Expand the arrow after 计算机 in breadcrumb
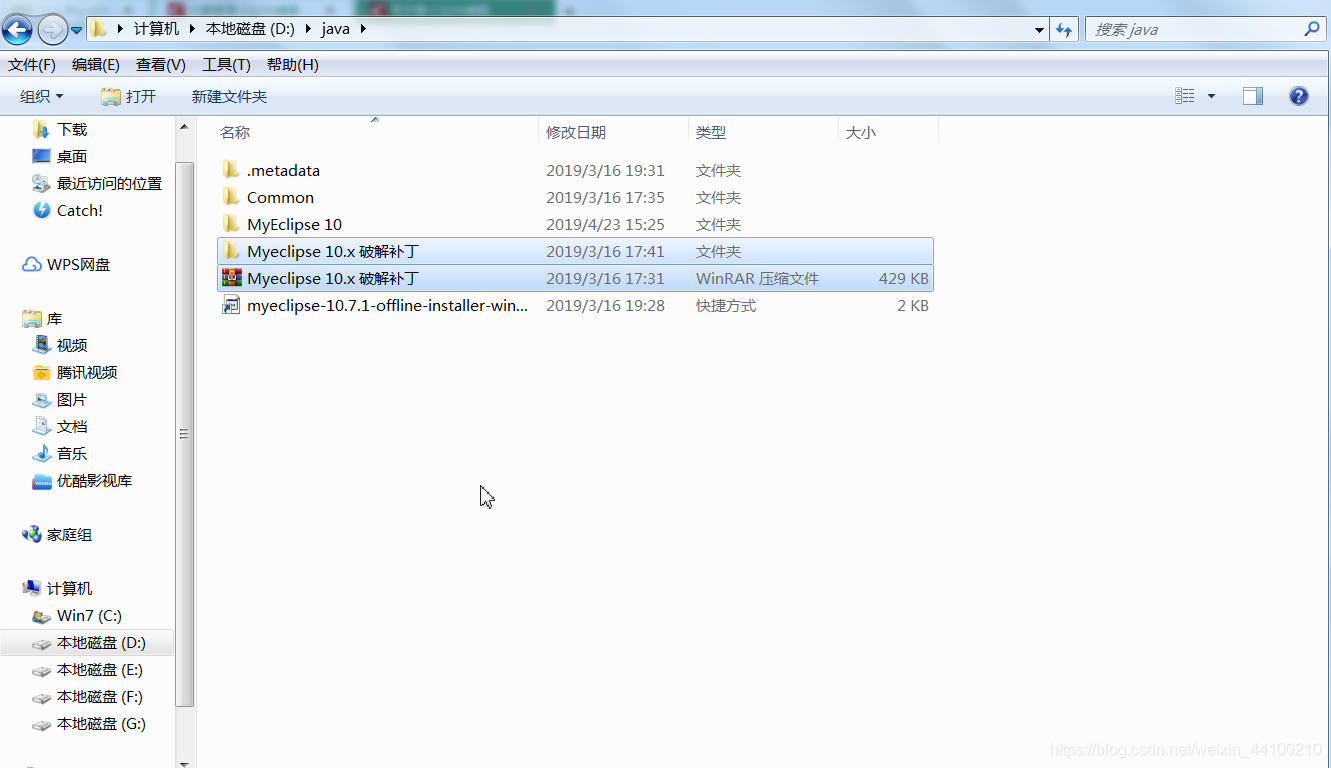 [192, 29]
